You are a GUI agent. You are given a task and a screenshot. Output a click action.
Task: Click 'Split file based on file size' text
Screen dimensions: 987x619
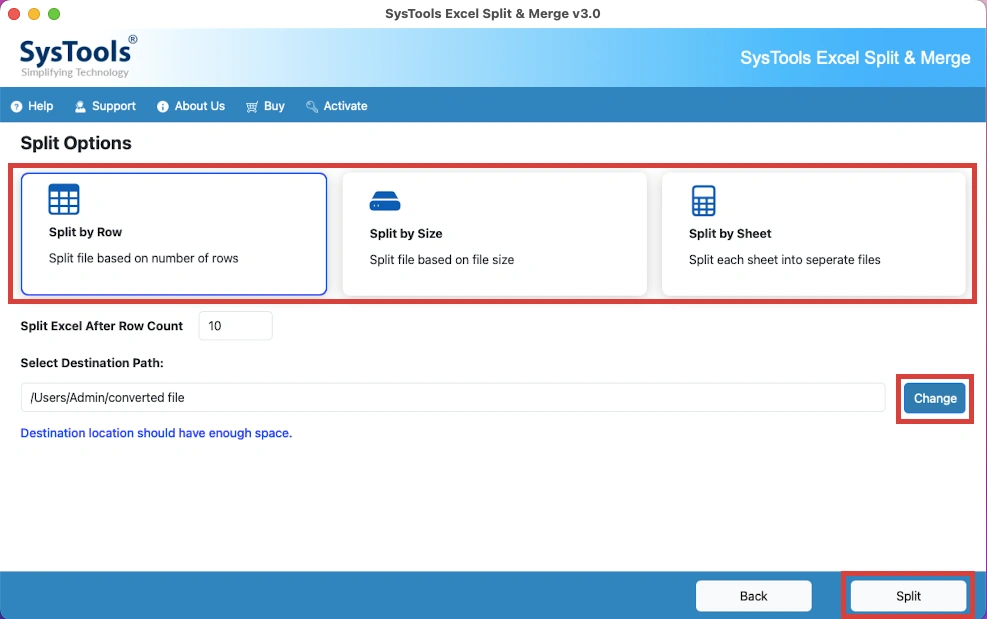[x=442, y=259]
